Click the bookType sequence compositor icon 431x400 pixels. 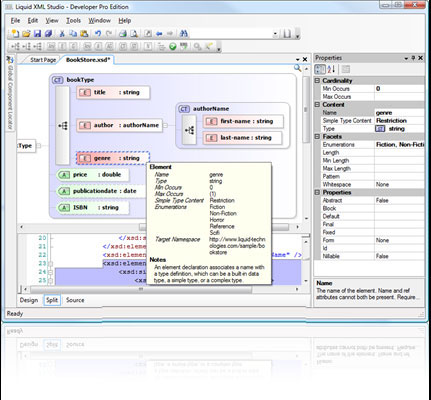(63, 126)
